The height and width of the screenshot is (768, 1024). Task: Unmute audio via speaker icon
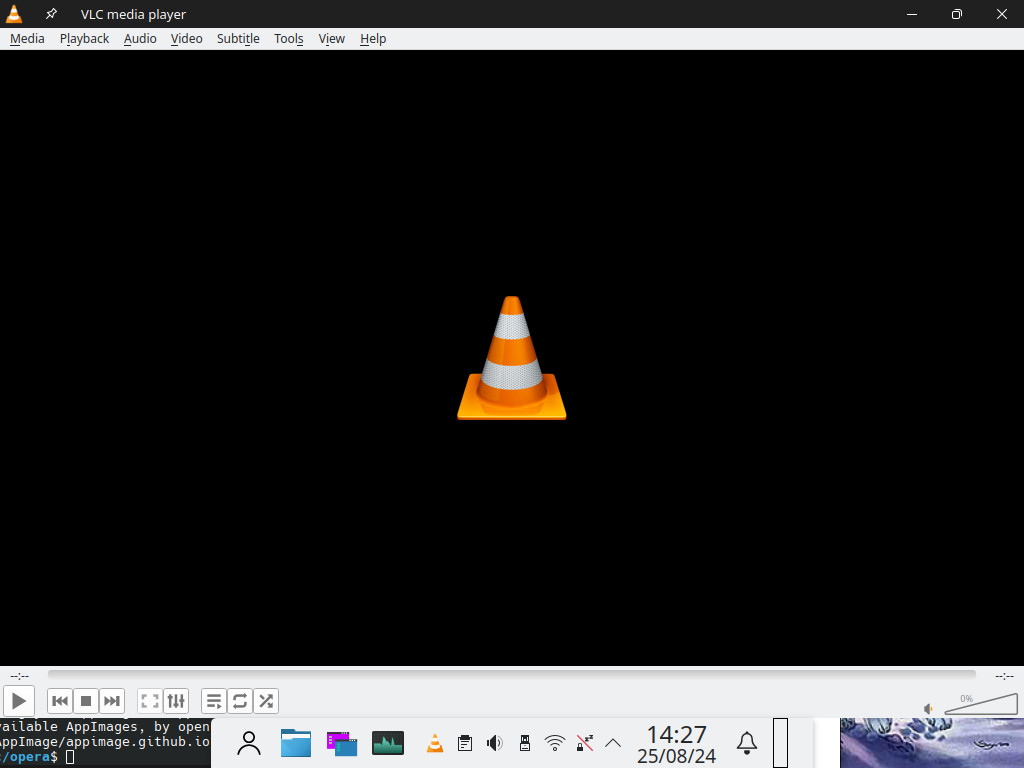point(928,709)
